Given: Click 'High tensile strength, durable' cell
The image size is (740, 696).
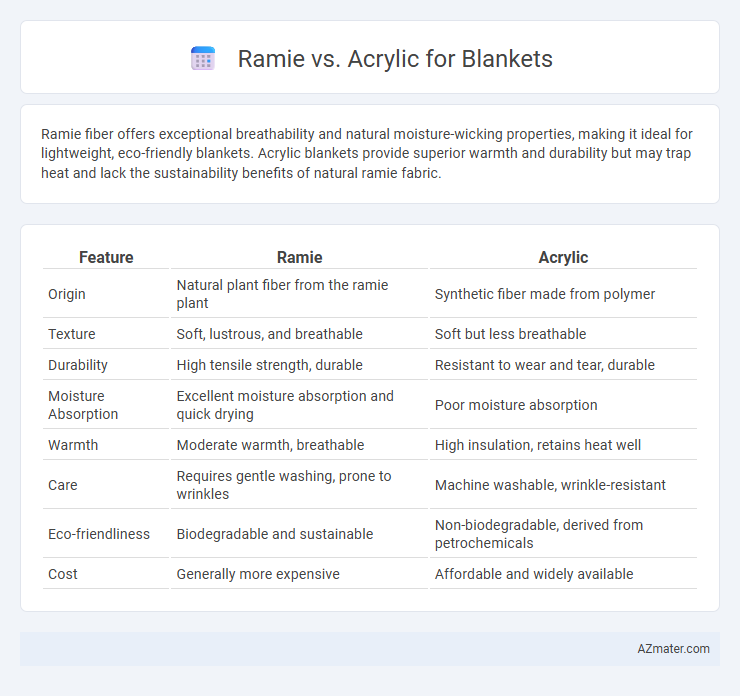Looking at the screenshot, I should 299,365.
